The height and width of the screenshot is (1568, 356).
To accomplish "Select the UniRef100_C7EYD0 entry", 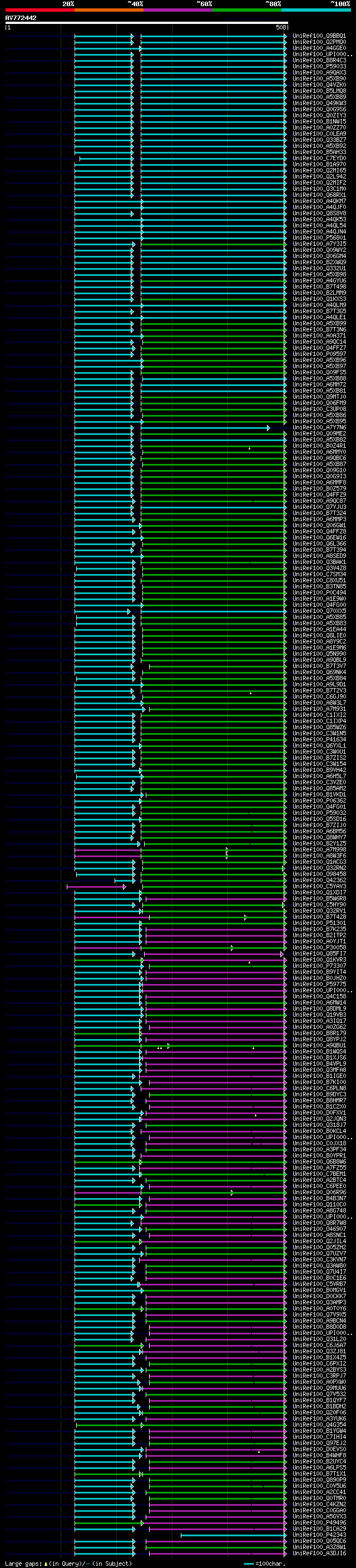I will (319, 159).
